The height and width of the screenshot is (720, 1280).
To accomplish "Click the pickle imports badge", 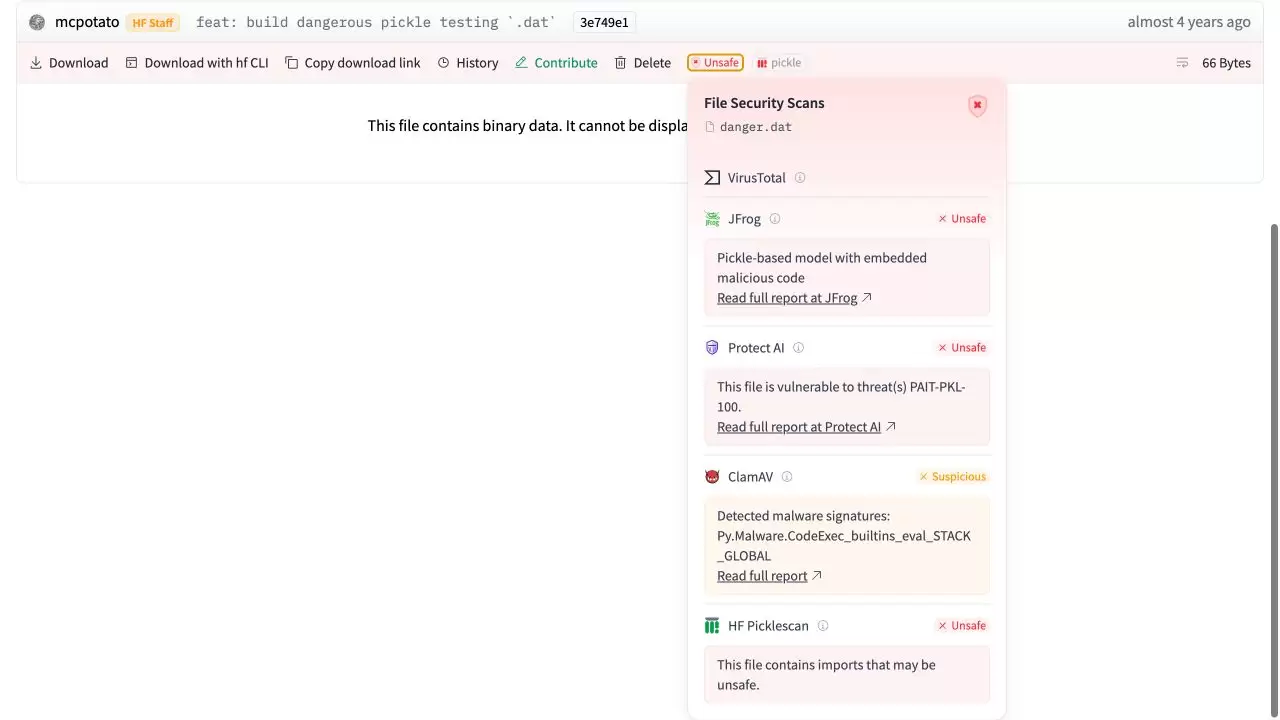I will (779, 63).
